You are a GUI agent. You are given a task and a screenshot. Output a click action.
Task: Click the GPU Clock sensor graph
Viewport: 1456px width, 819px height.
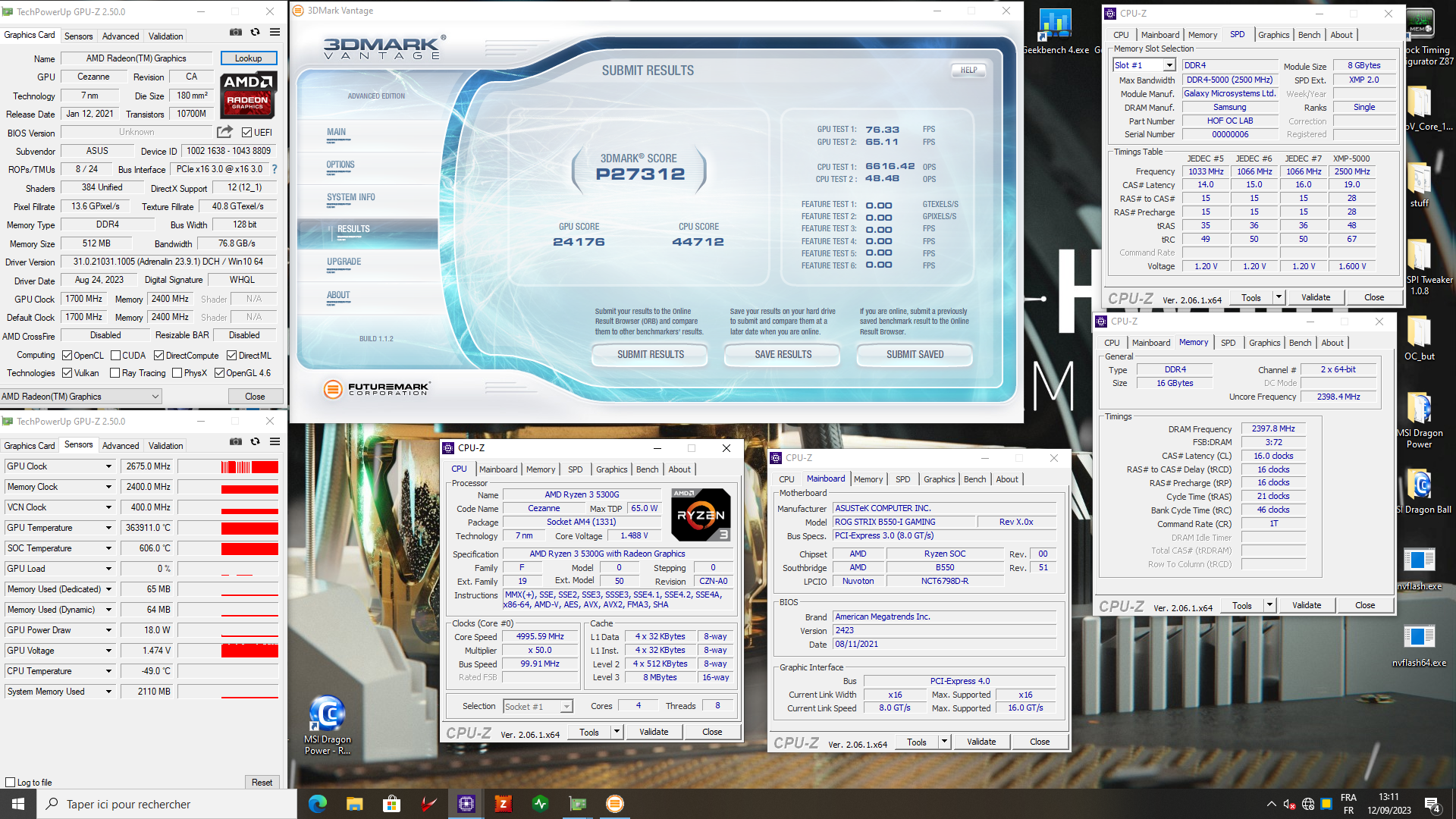227,466
